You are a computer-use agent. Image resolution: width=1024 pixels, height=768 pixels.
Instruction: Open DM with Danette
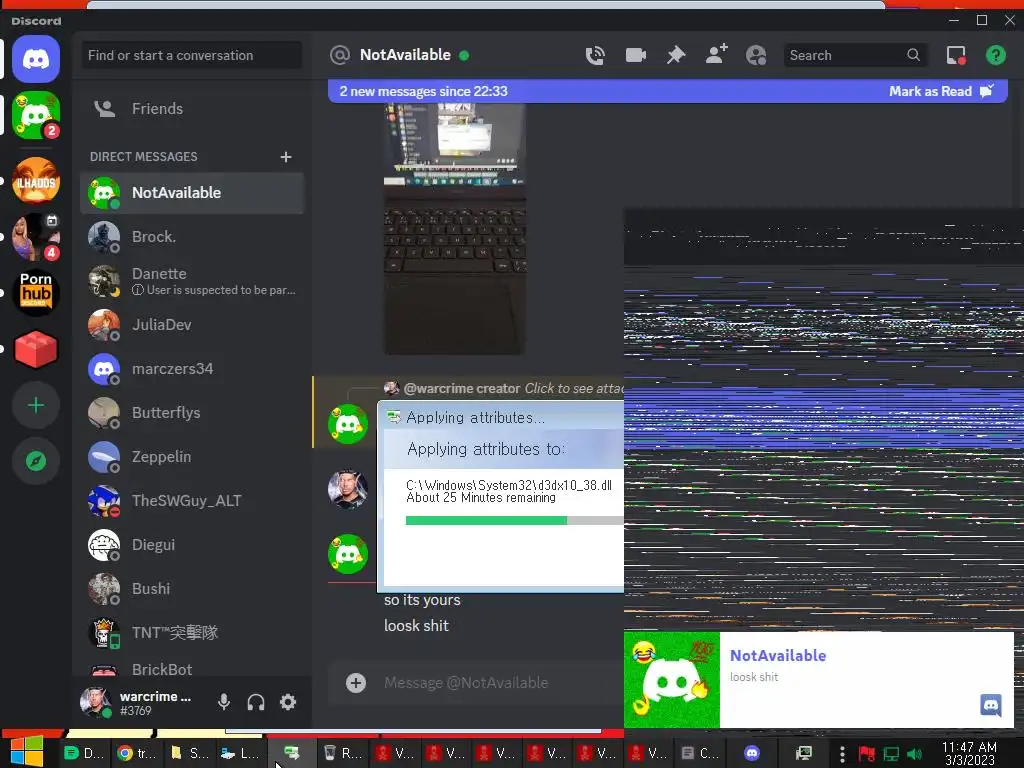coord(191,281)
